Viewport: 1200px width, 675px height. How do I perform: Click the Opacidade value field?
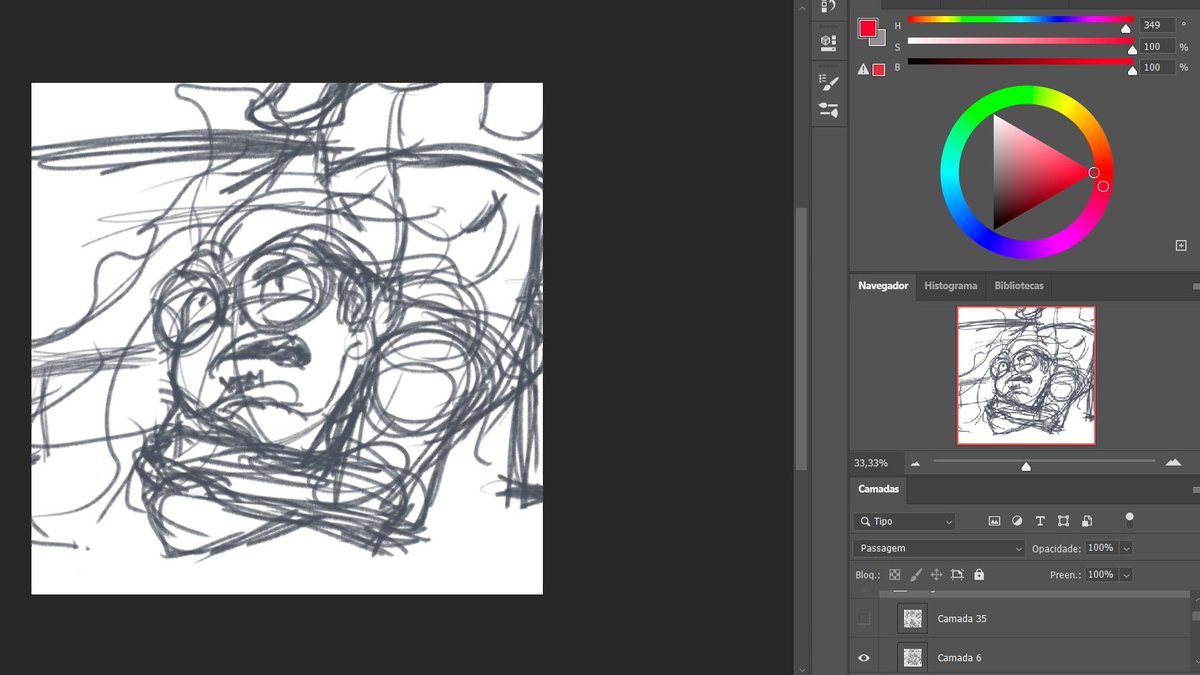pos(1101,548)
